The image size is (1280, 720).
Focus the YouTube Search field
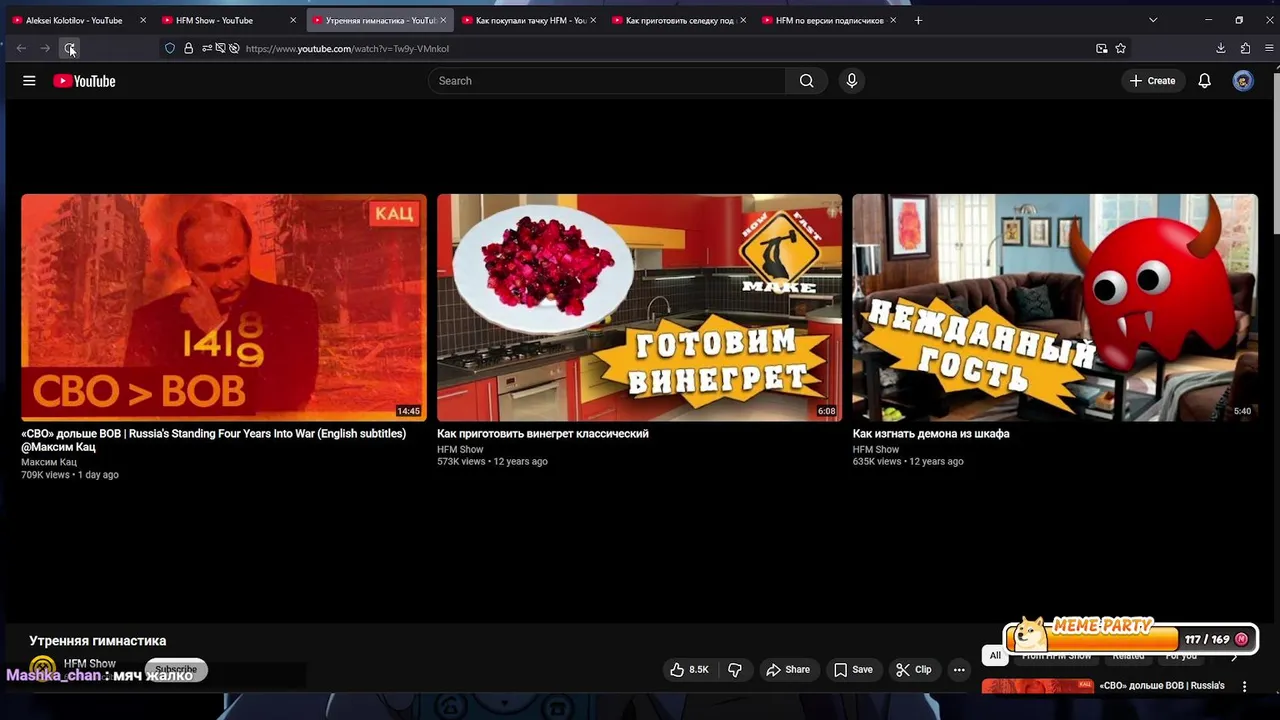point(607,81)
